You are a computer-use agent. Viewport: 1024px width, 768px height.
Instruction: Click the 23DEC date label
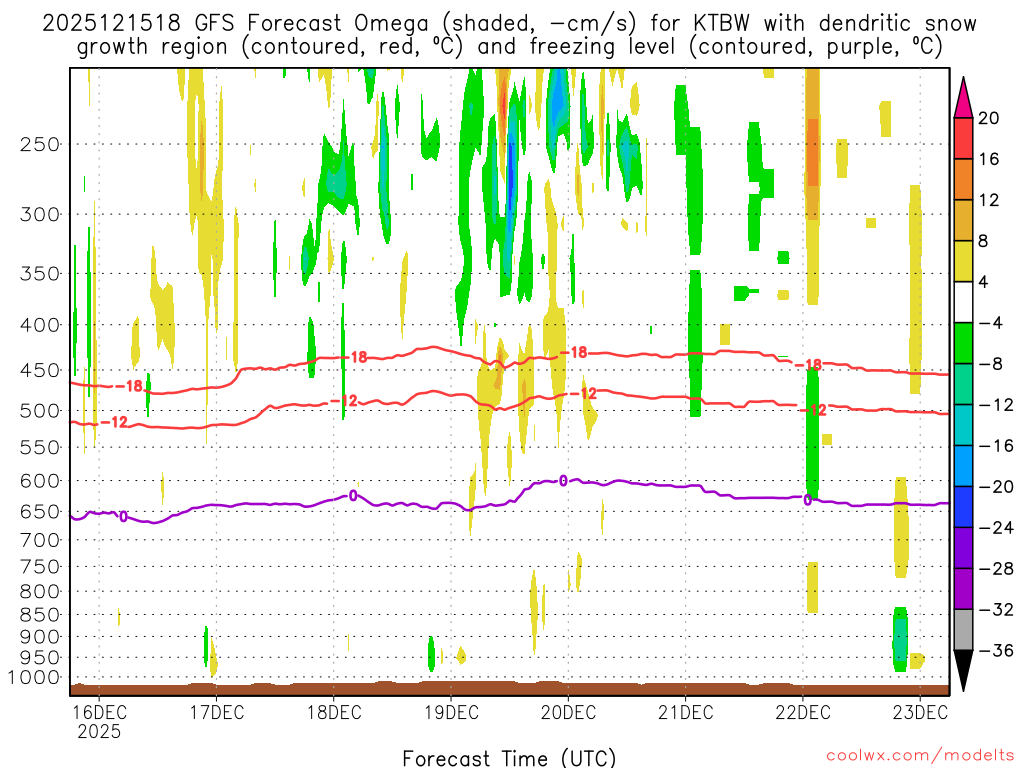[920, 712]
